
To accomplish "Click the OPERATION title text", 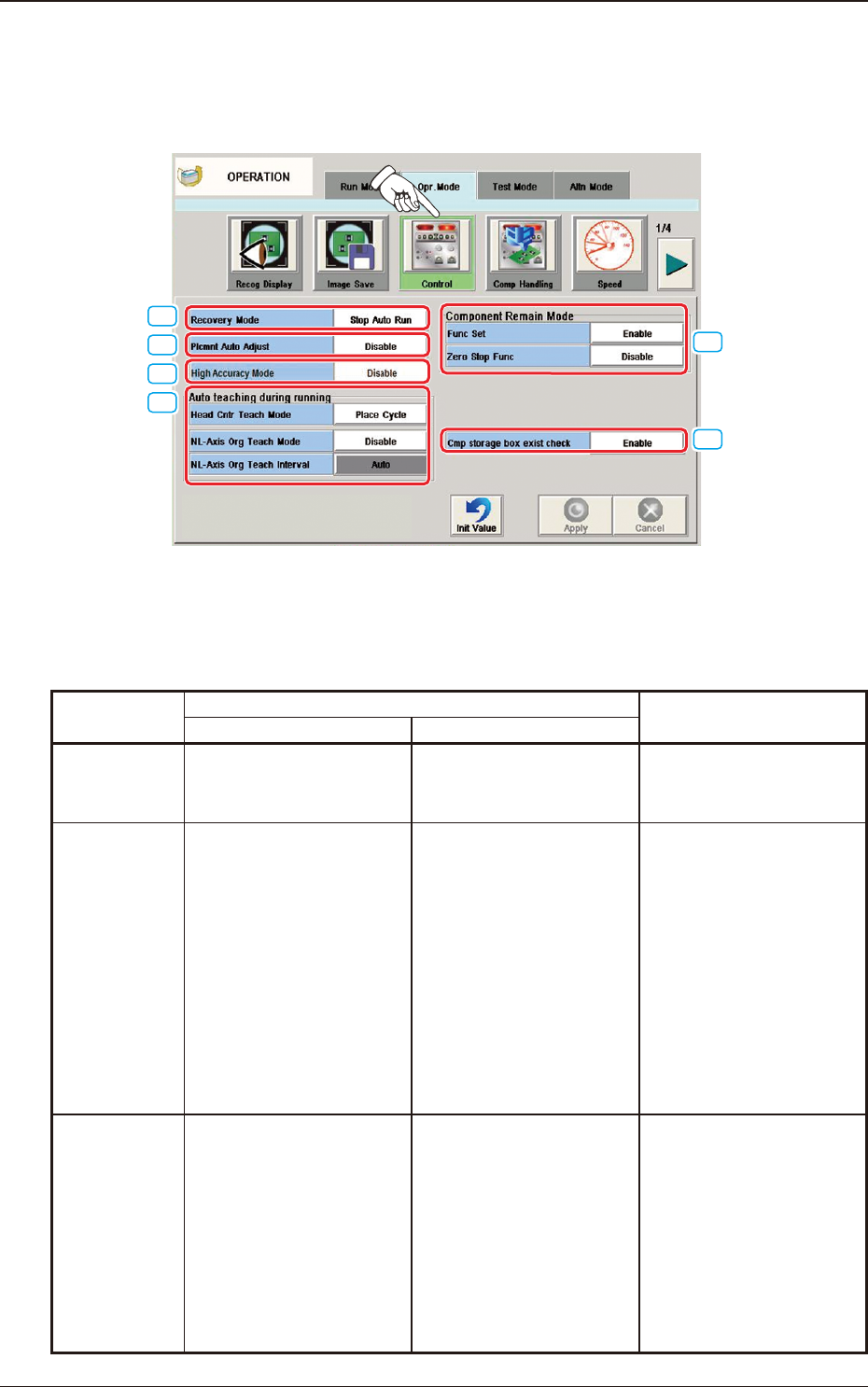I will (259, 176).
